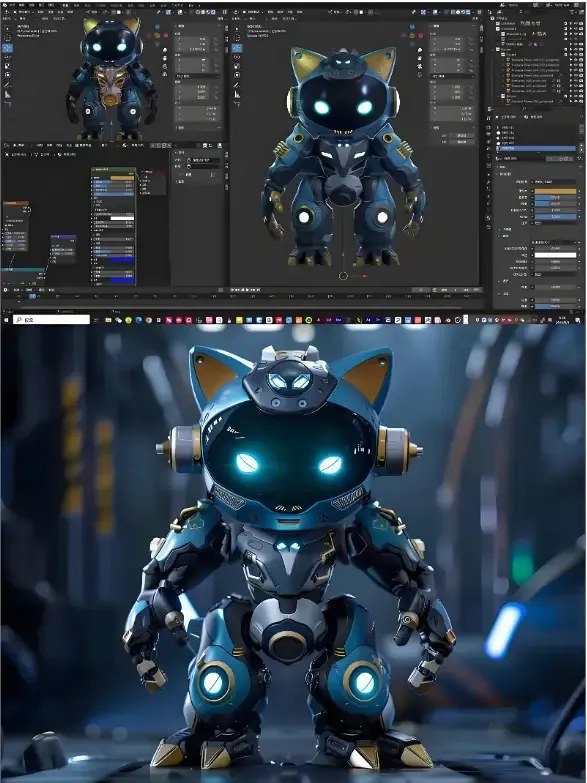Click yellow base color swatch in Properties panel
The height and width of the screenshot is (783, 587).
click(x=556, y=191)
